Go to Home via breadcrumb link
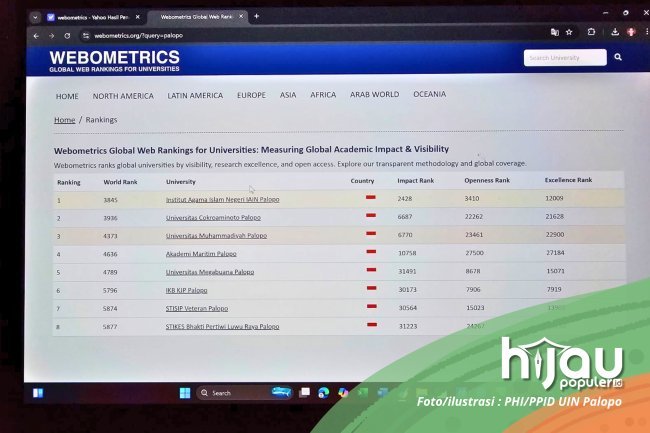 coord(64,120)
